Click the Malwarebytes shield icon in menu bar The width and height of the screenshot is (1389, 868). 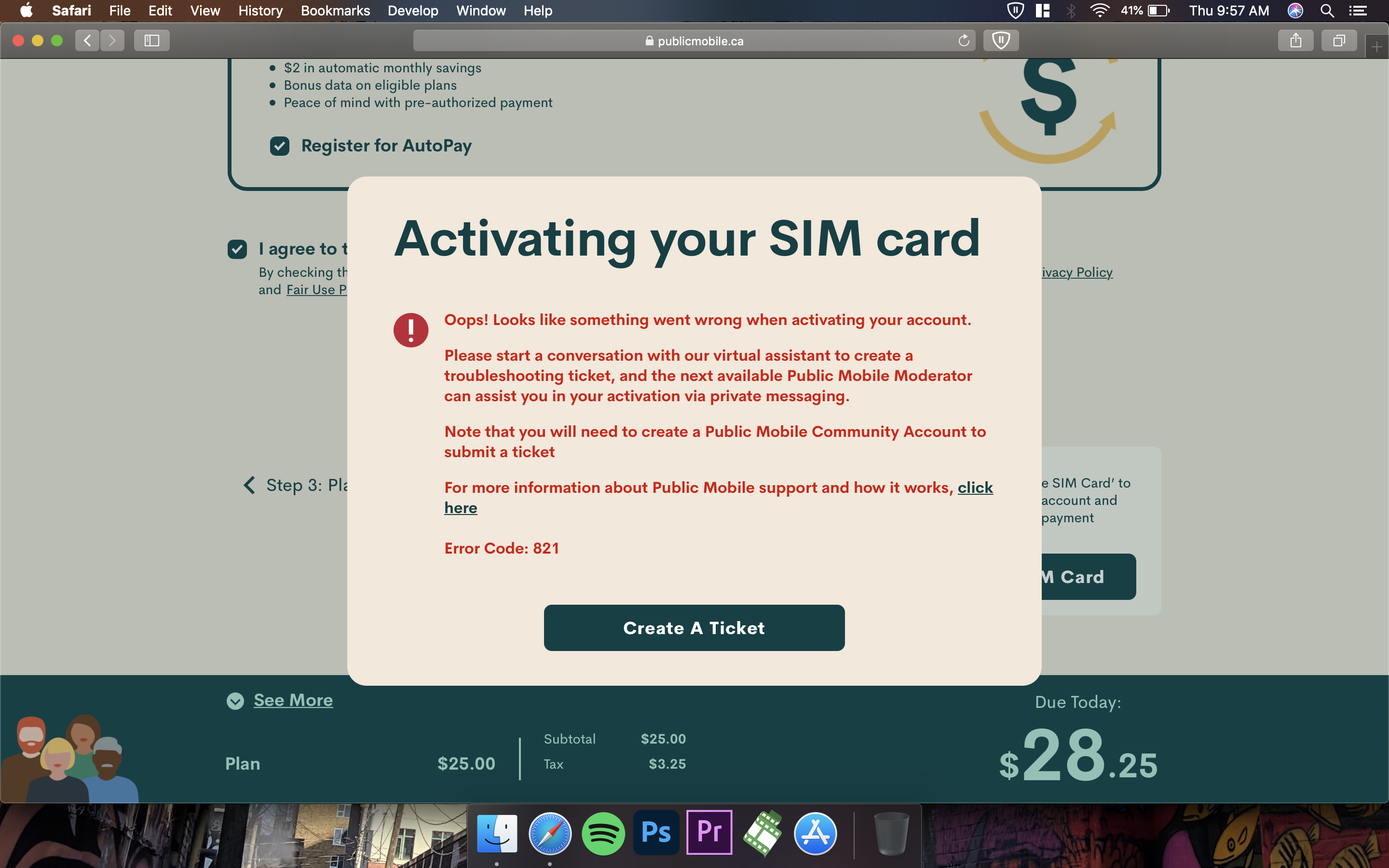tap(1017, 11)
